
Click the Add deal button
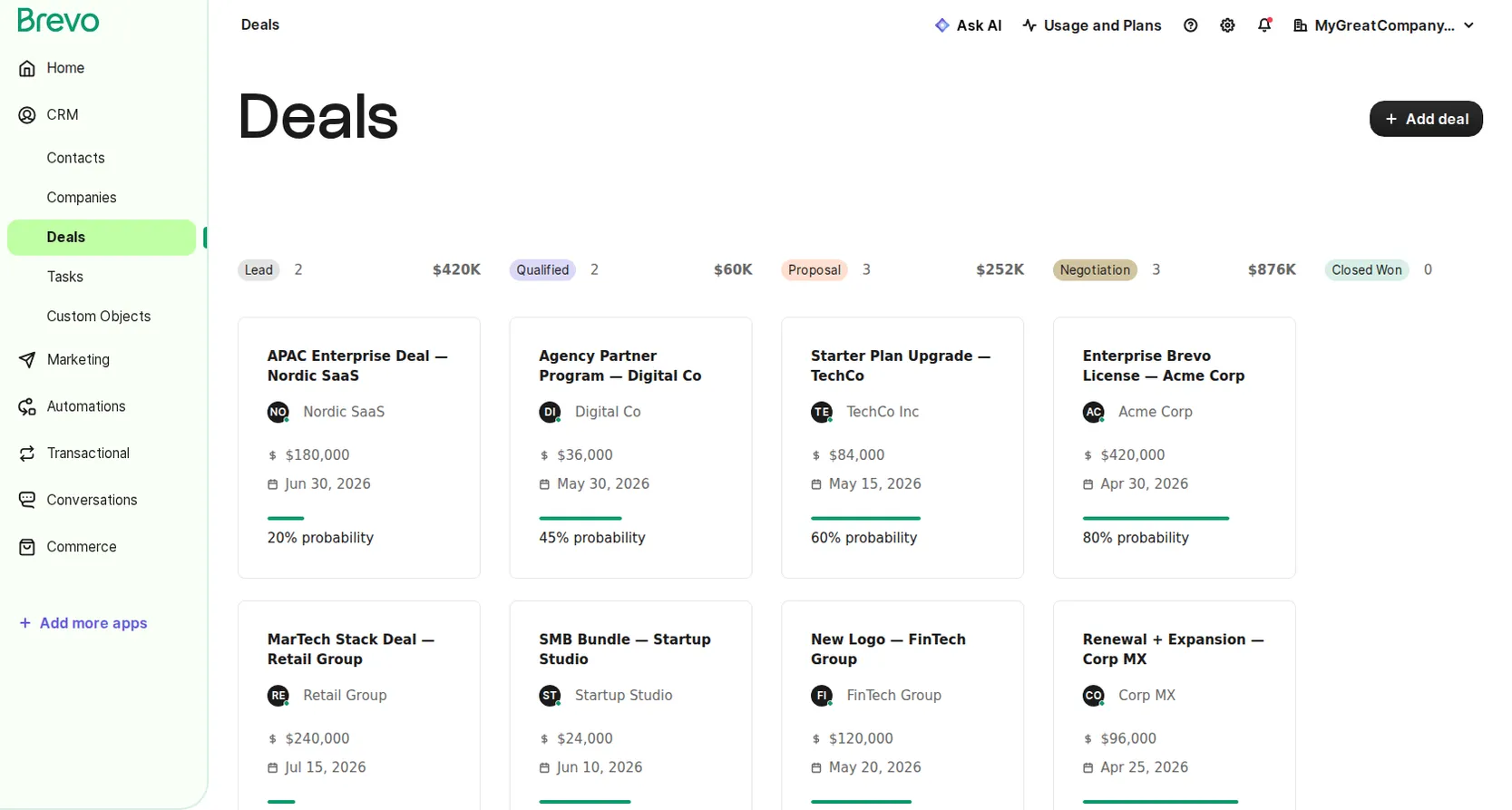pyautogui.click(x=1426, y=119)
